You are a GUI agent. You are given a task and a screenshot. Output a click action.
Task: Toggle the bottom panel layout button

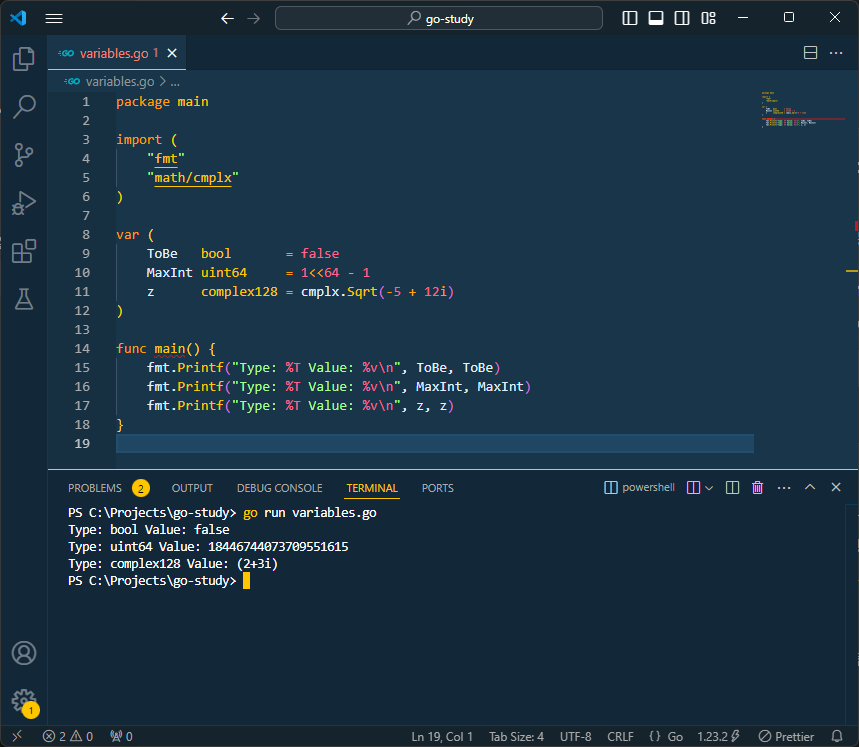tap(656, 18)
